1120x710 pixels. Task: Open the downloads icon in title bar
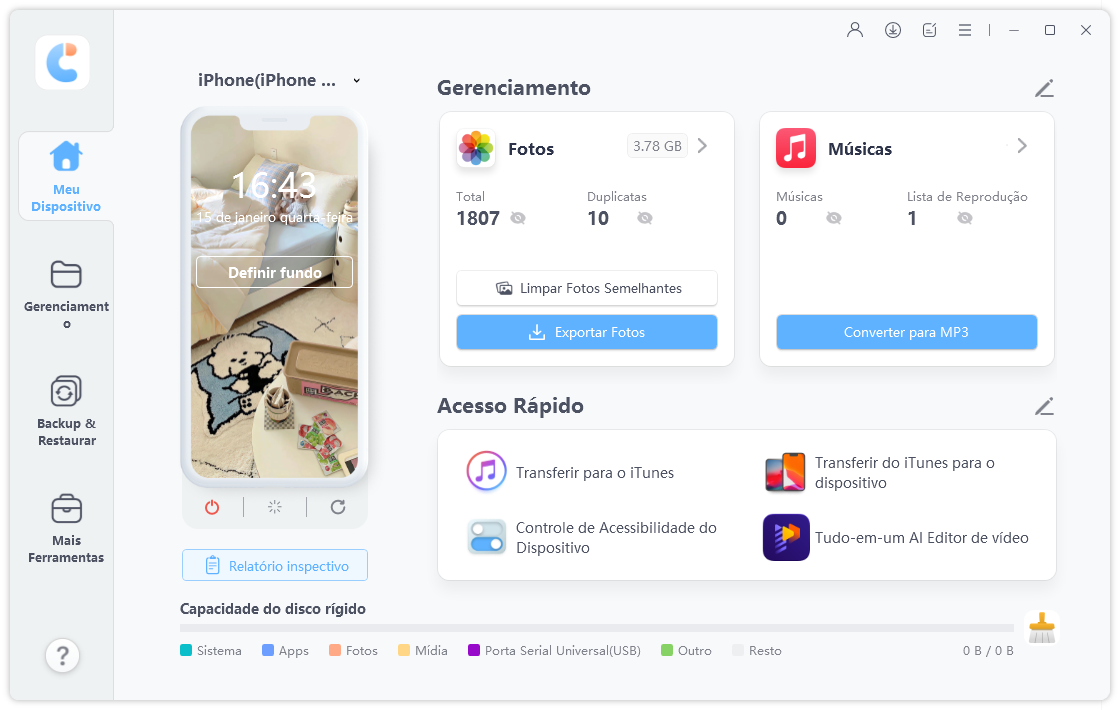click(892, 30)
